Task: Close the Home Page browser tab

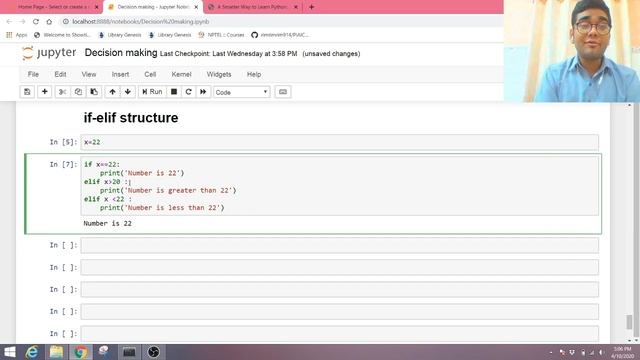Action: [97, 7]
